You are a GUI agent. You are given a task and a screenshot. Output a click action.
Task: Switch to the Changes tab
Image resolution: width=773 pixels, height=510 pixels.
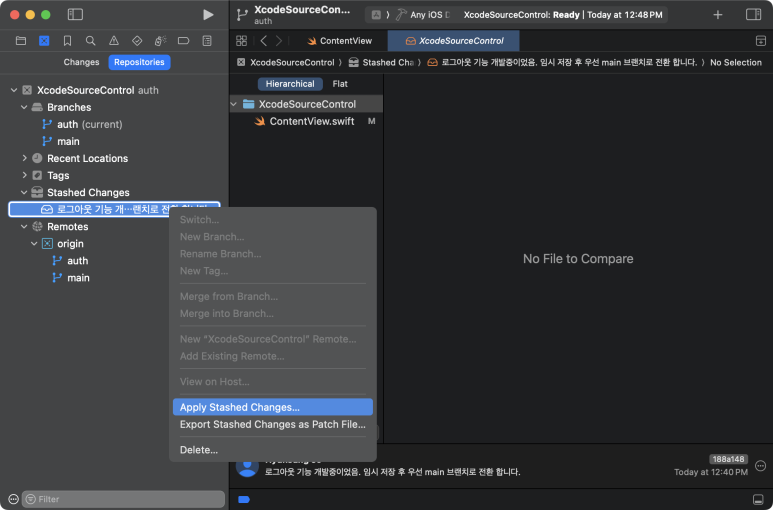[x=81, y=62]
